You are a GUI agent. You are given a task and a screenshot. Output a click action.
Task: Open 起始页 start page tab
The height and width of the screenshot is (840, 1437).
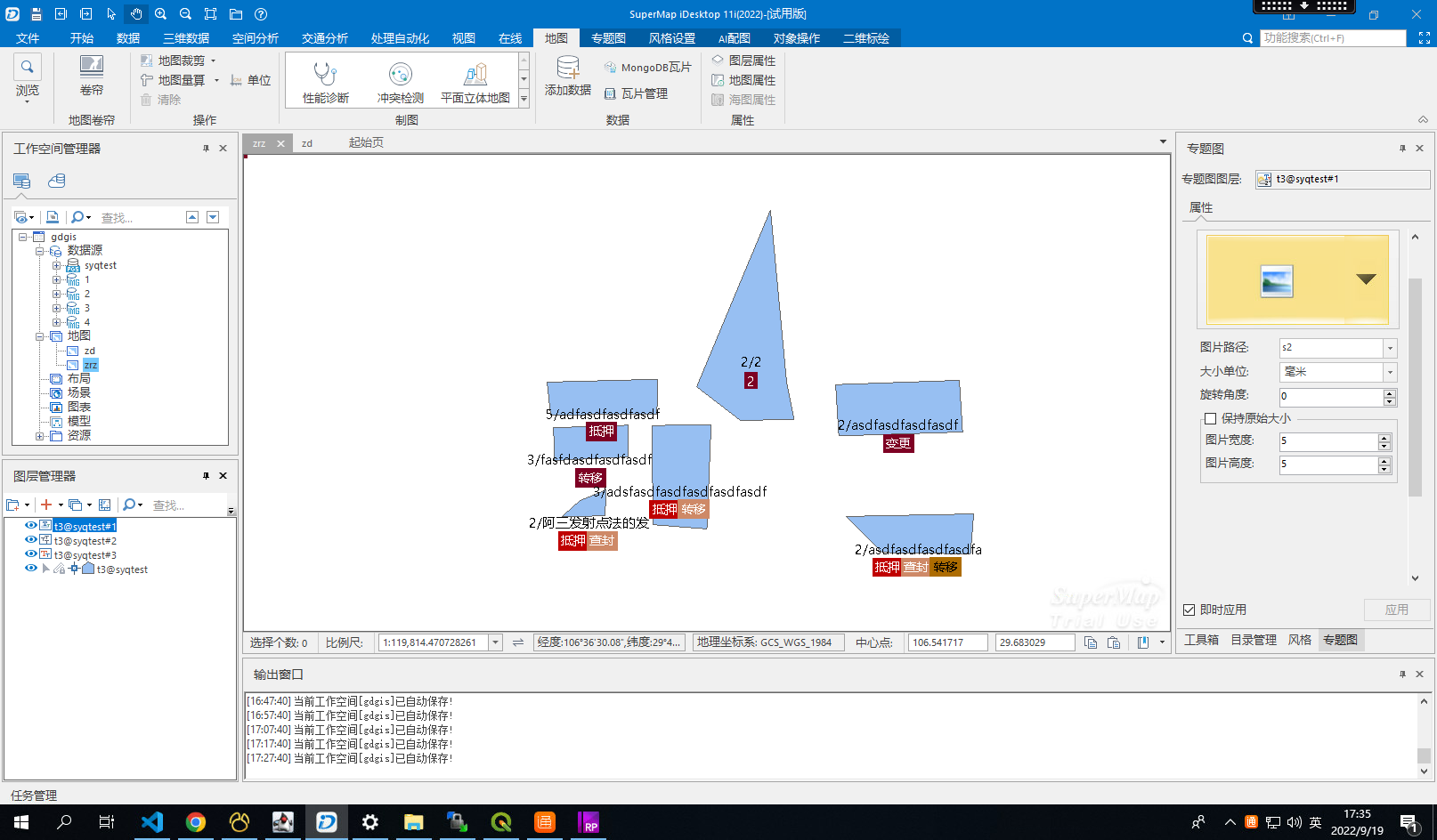(366, 143)
